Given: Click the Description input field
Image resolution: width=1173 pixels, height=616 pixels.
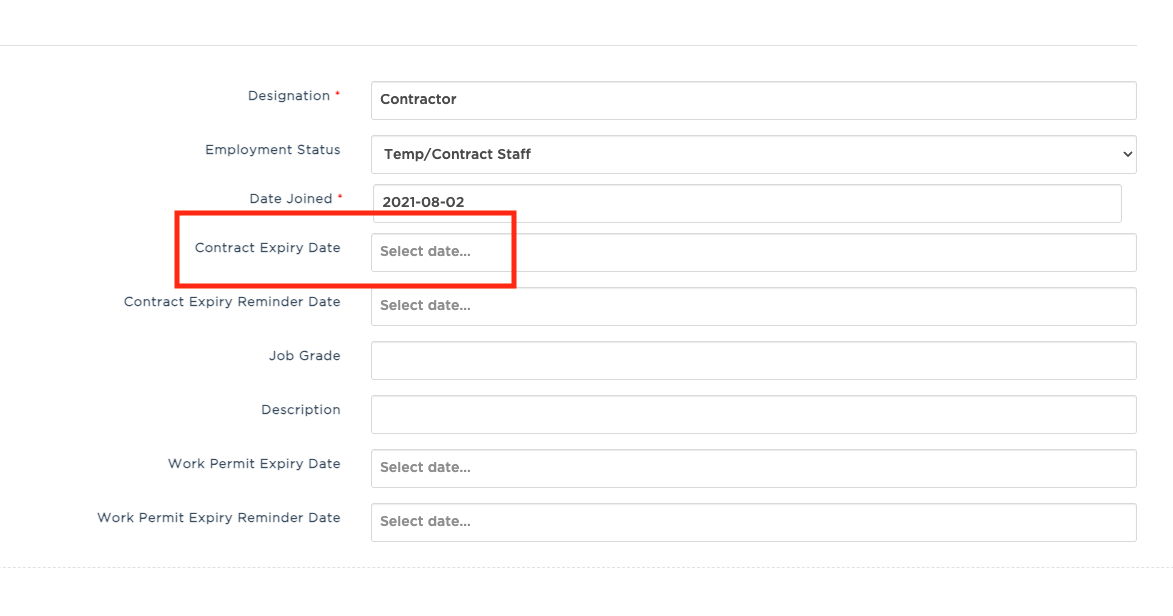Looking at the screenshot, I should (753, 414).
